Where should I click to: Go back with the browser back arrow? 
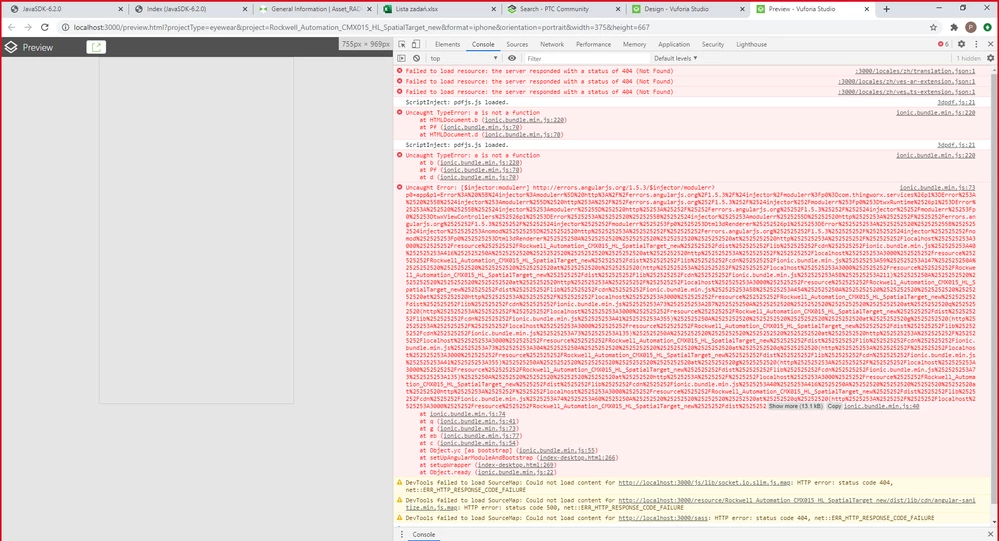pos(11,27)
